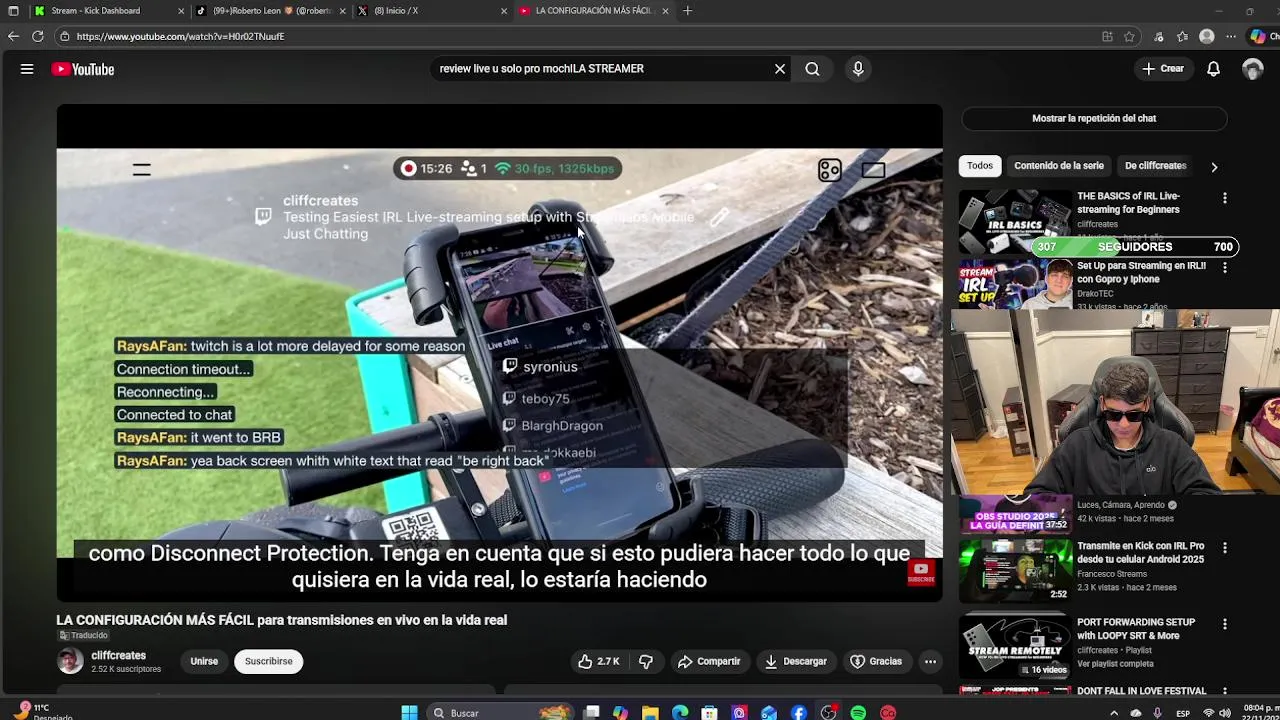Viewport: 1280px width, 720px height.
Task: Click Mostrar la repetición del chat
Action: point(1094,118)
